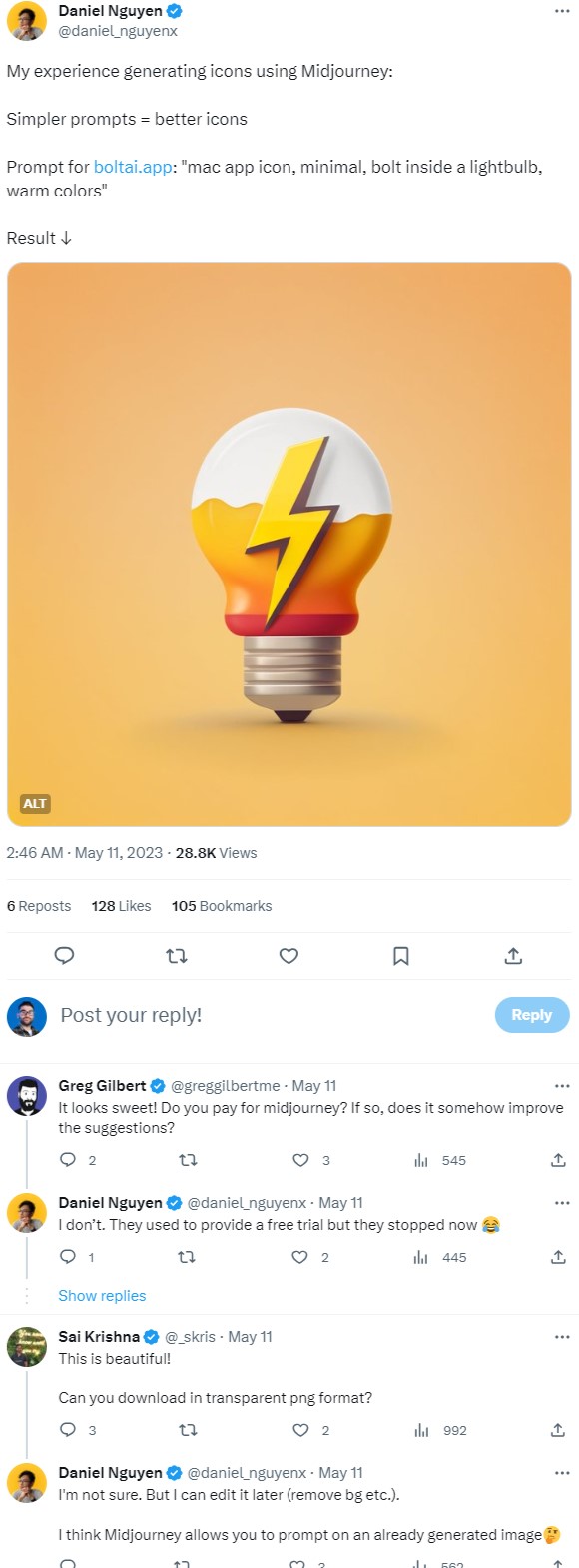Reply to Daniel Nguyen's post
Viewport: 579px width, 1568px height.
[64, 955]
